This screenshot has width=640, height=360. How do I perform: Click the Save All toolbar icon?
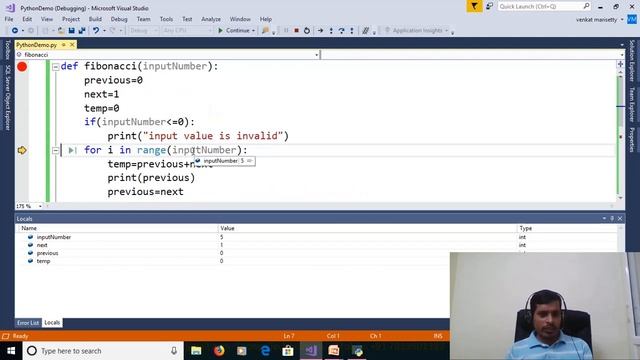tap(82, 31)
